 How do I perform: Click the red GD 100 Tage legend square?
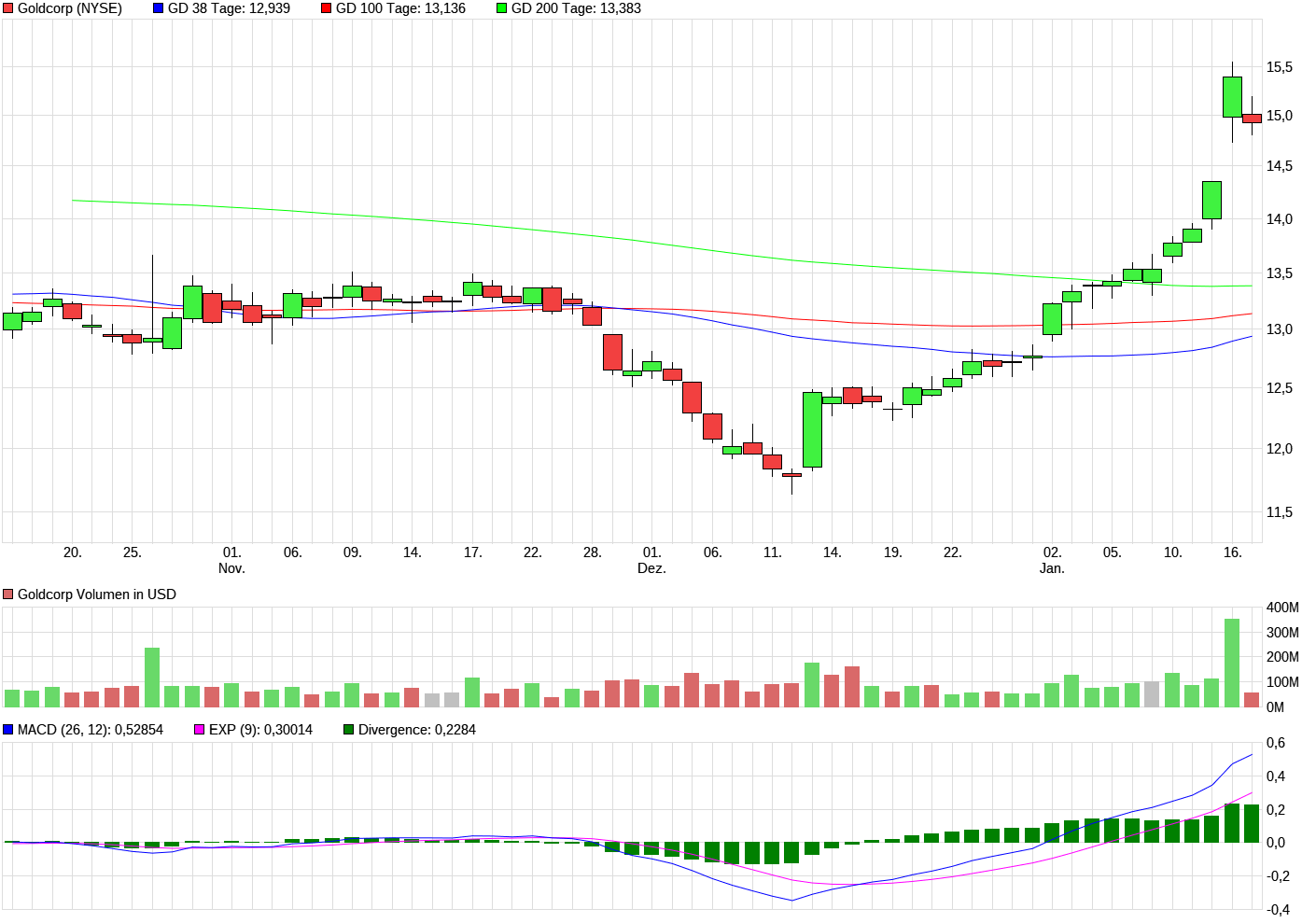tap(326, 8)
